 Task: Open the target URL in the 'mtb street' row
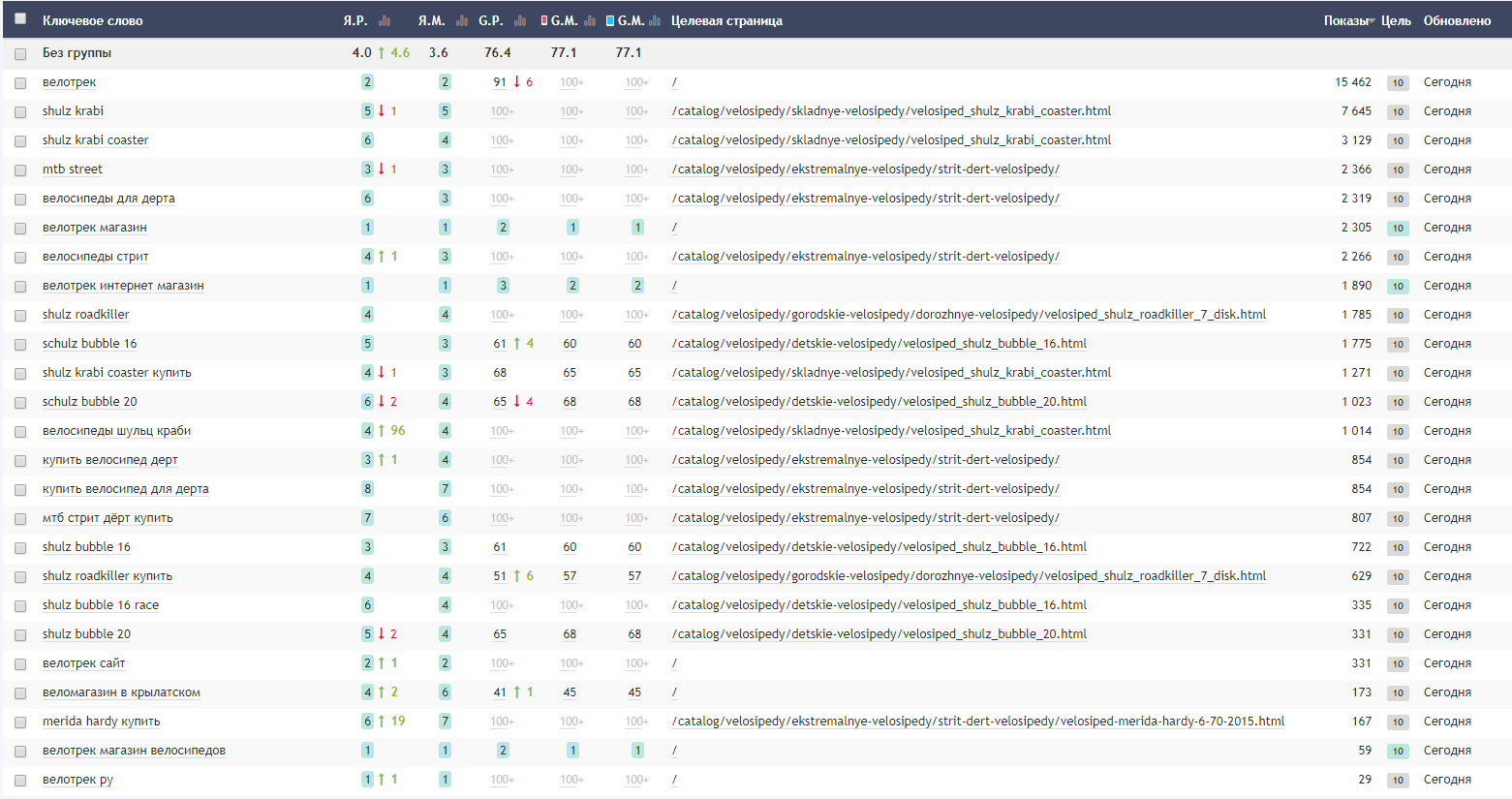tap(865, 169)
